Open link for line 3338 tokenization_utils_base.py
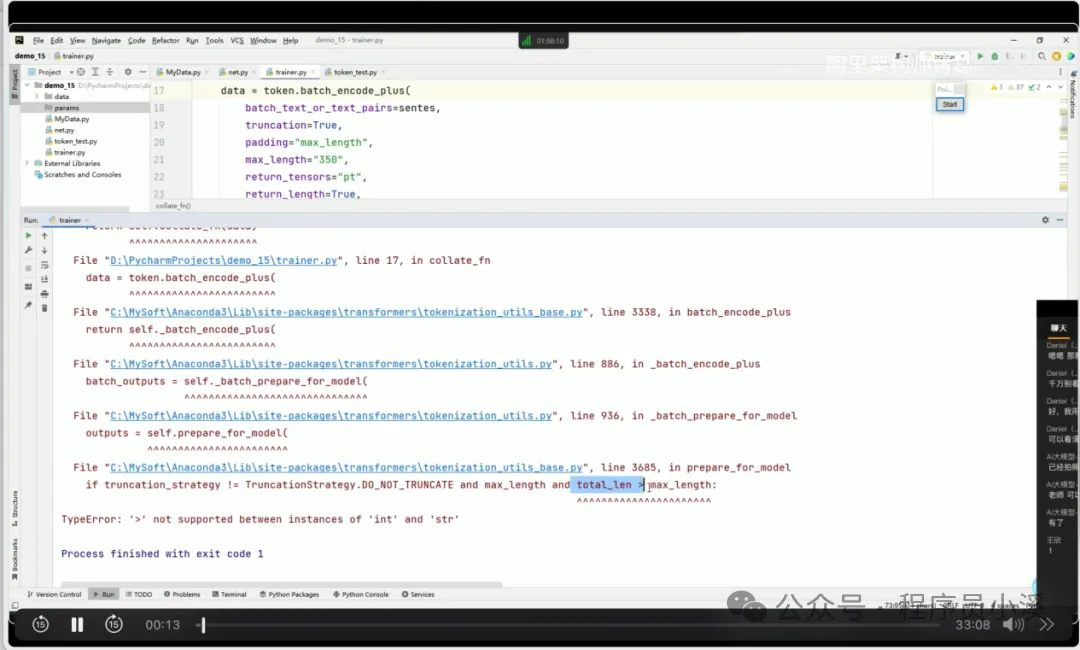 point(346,313)
